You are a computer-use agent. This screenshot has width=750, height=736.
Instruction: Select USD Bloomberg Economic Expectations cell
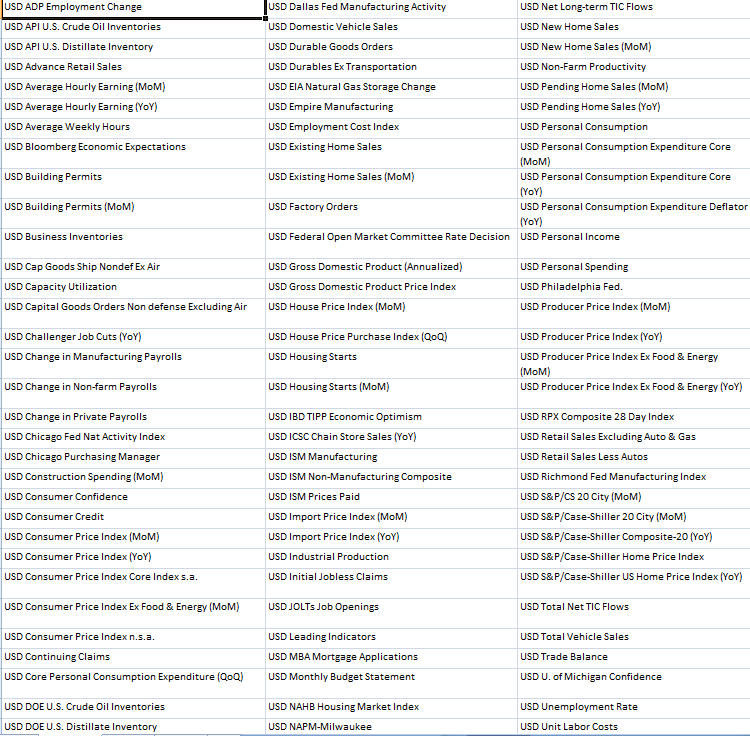click(133, 154)
